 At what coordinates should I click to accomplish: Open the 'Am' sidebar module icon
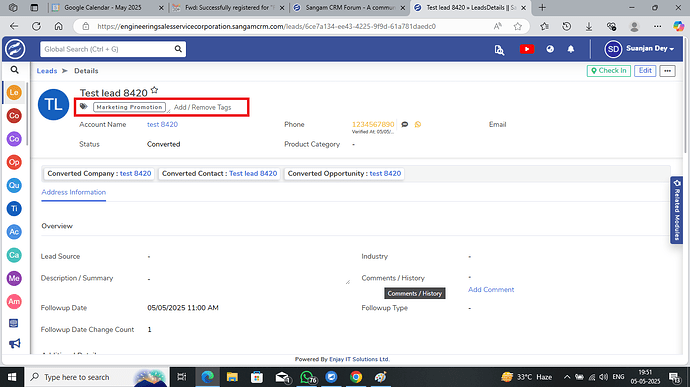click(x=14, y=302)
